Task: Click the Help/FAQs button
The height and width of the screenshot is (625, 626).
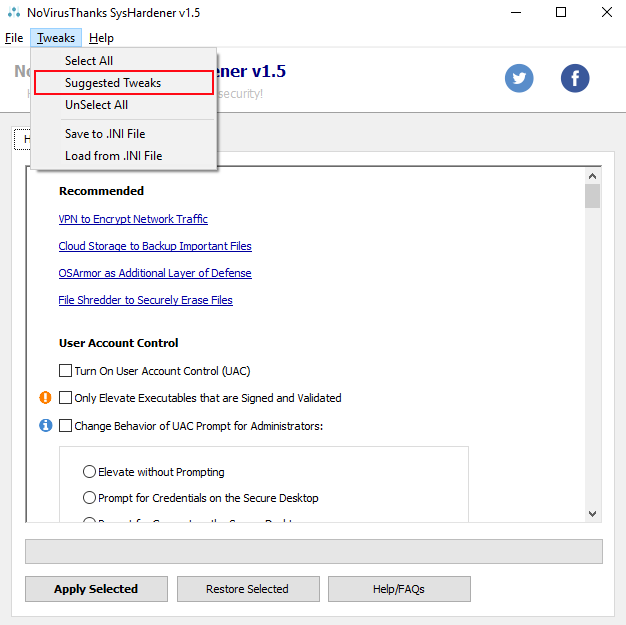Action: click(x=399, y=589)
